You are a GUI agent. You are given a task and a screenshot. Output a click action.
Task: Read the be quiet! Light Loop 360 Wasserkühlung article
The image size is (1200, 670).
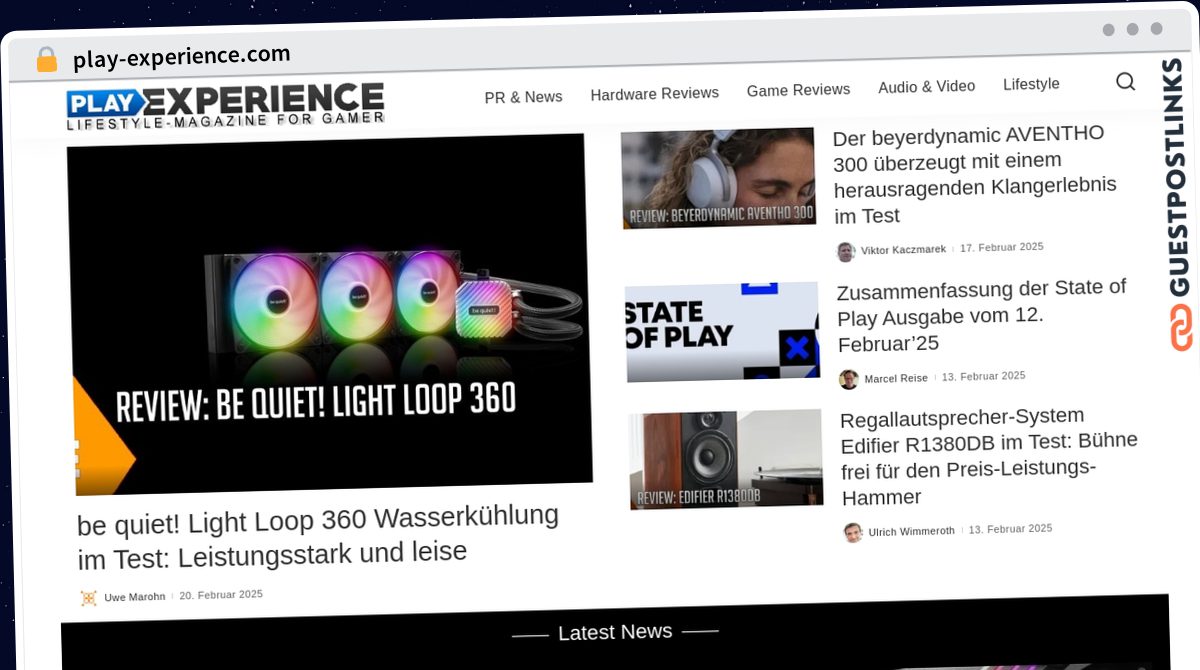[x=318, y=535]
